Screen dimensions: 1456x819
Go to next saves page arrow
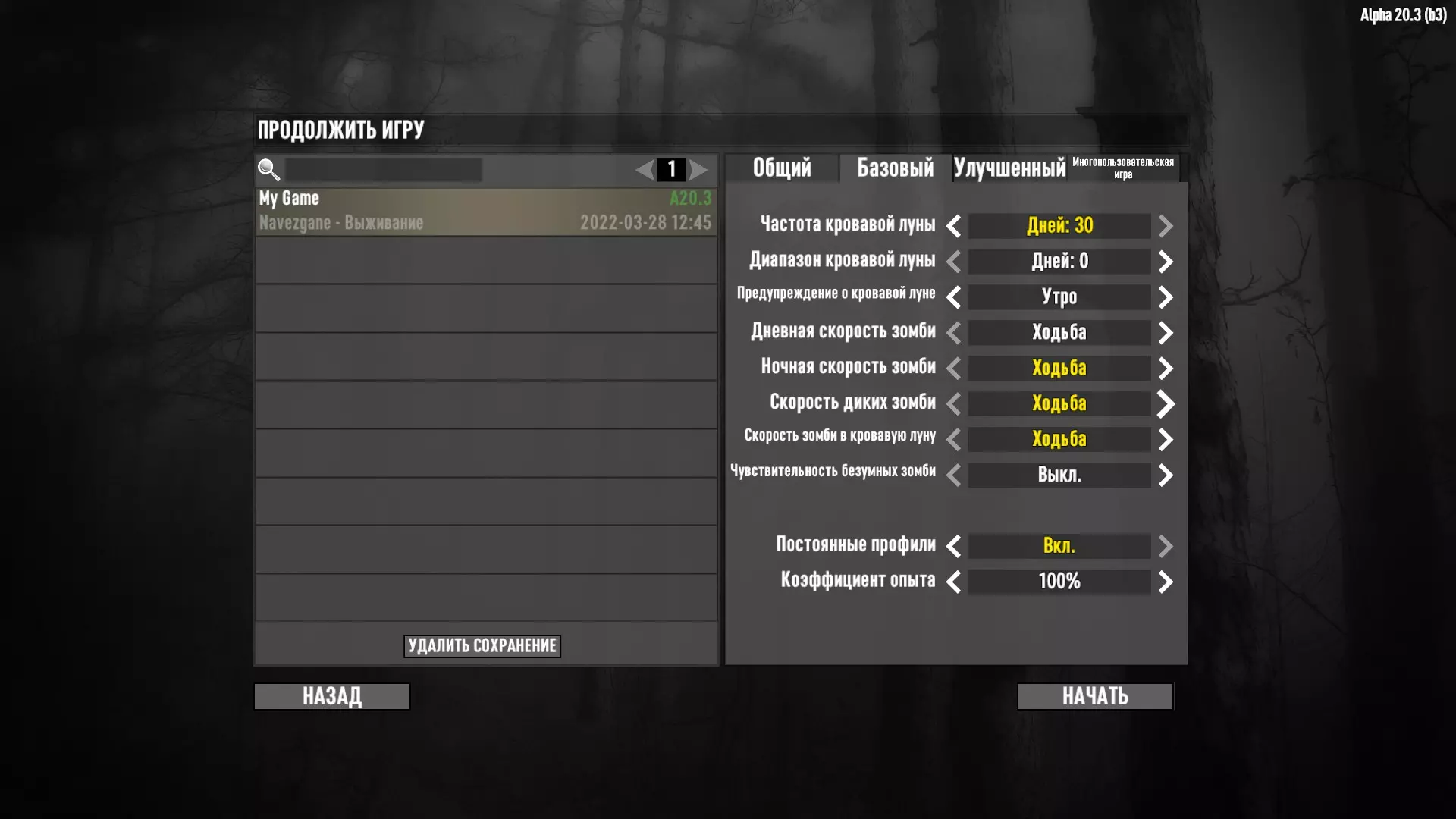point(698,170)
